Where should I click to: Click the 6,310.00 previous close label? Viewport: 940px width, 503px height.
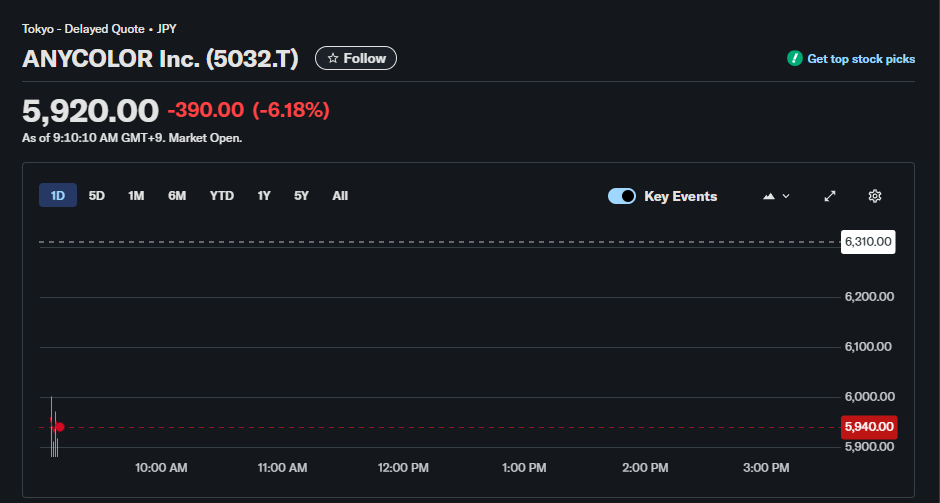868,242
